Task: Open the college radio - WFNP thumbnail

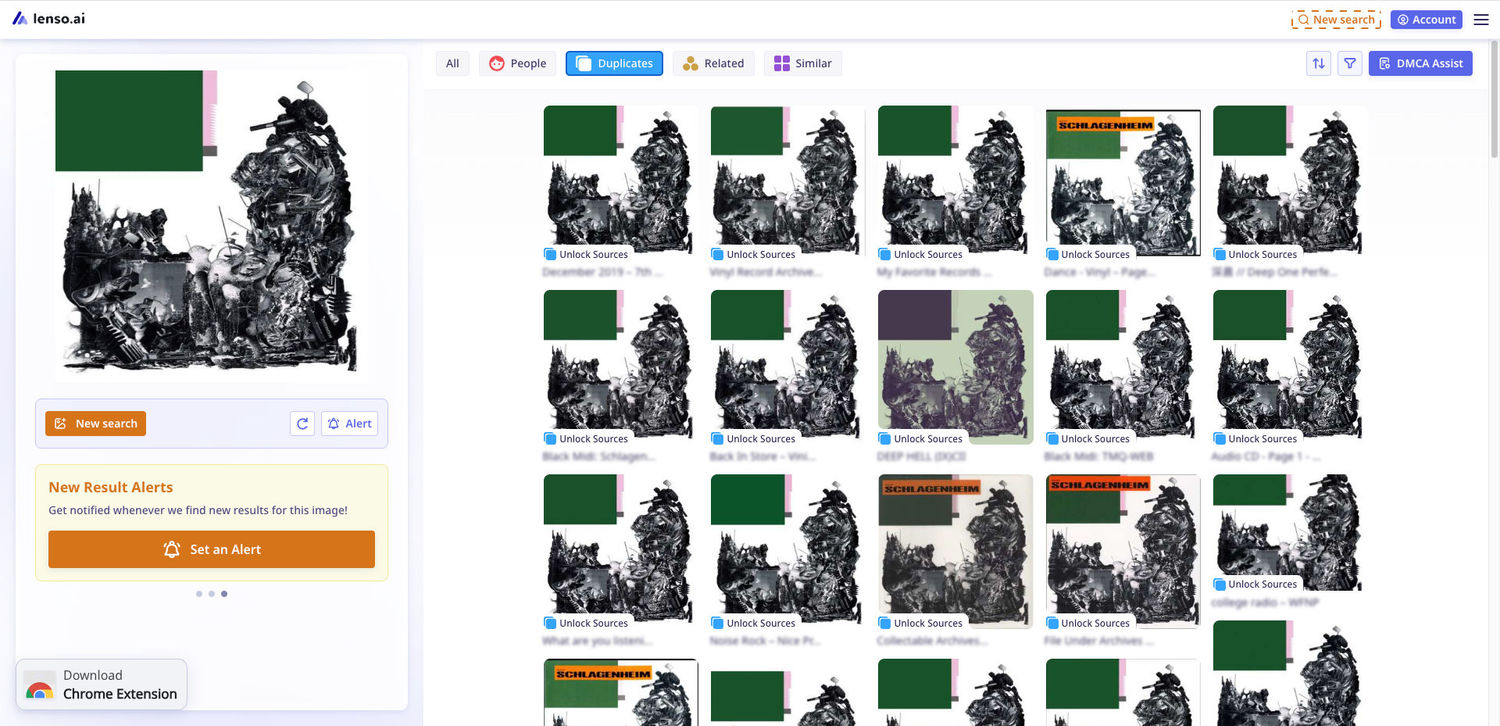Action: click(x=1290, y=531)
